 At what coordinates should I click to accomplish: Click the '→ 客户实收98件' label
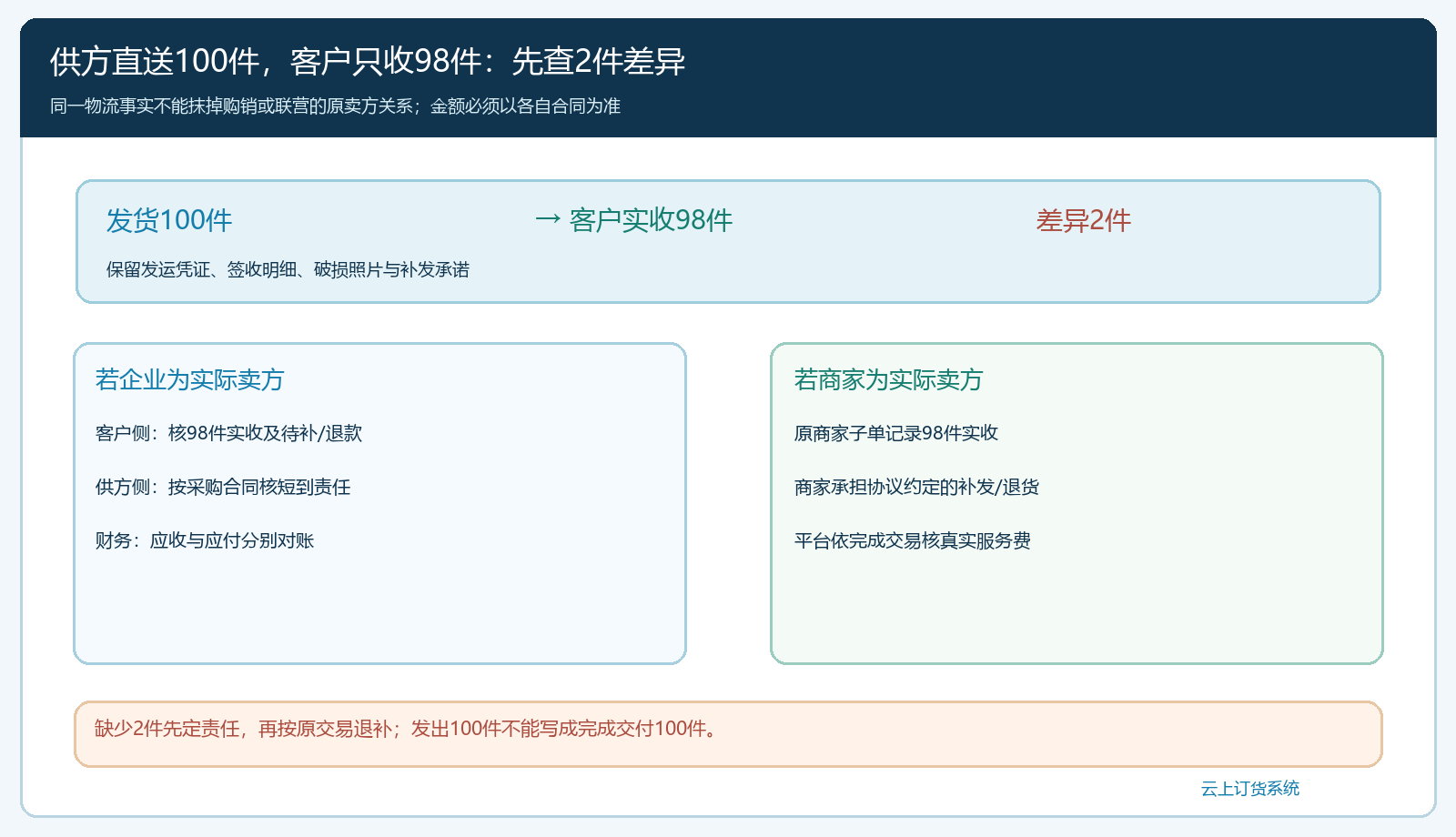(633, 220)
